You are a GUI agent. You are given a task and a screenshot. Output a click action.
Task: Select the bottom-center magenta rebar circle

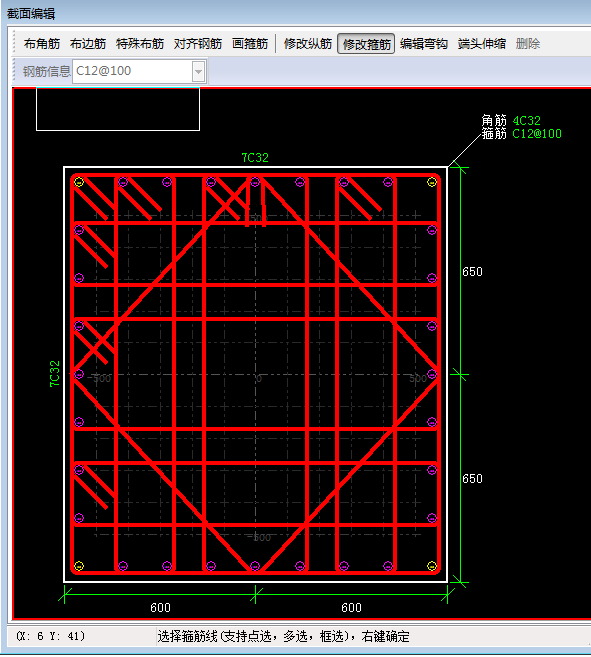(255, 566)
